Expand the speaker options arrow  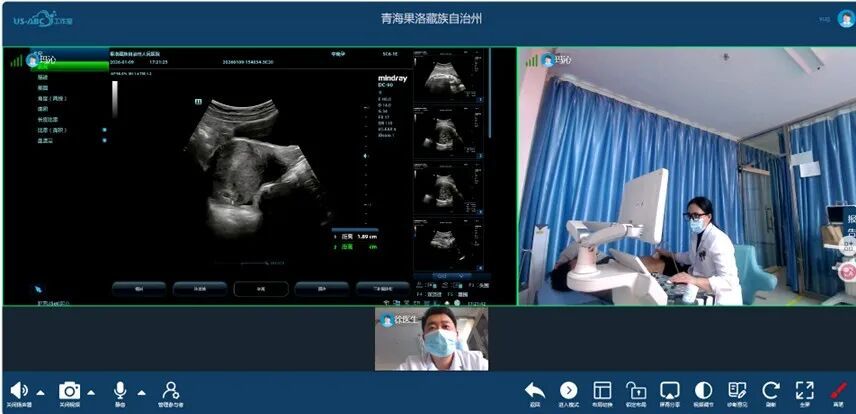point(41,392)
